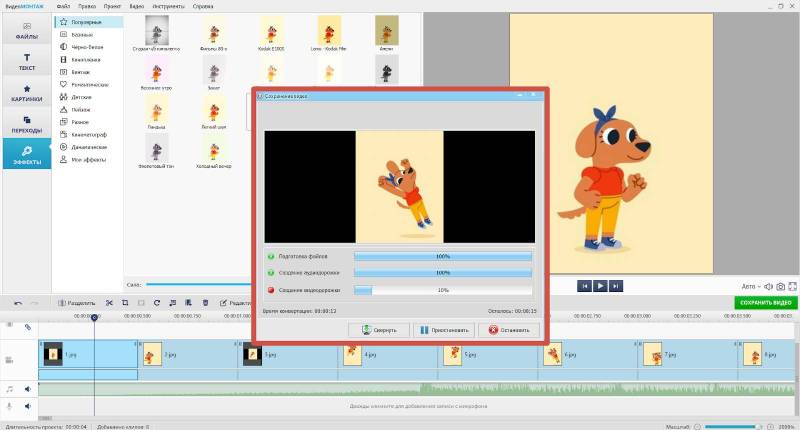Click the Редактировать edit button in toolbar
The image size is (800, 430).
[x=236, y=303]
